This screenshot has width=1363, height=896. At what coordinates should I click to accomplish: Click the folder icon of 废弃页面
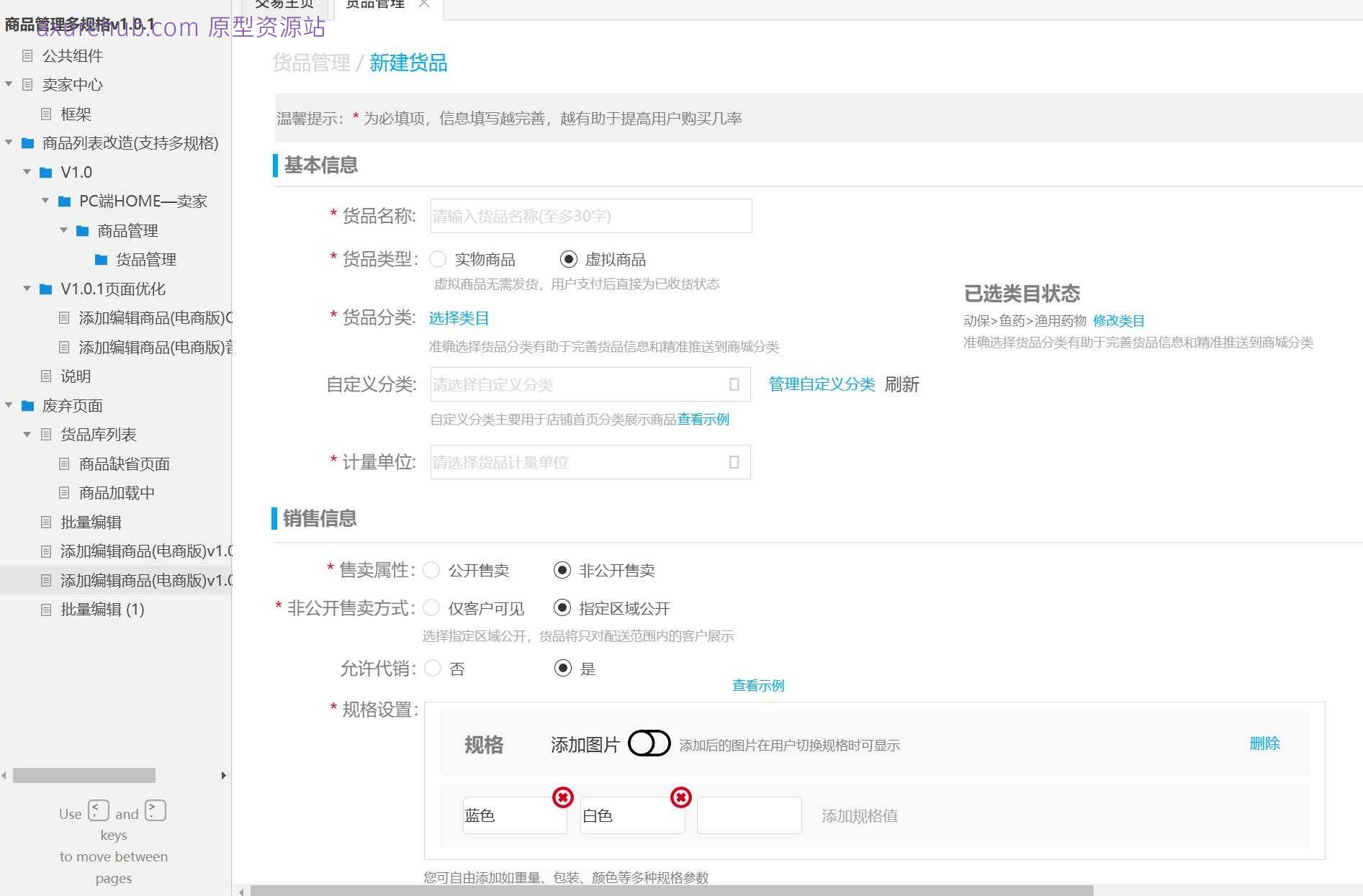coord(27,405)
